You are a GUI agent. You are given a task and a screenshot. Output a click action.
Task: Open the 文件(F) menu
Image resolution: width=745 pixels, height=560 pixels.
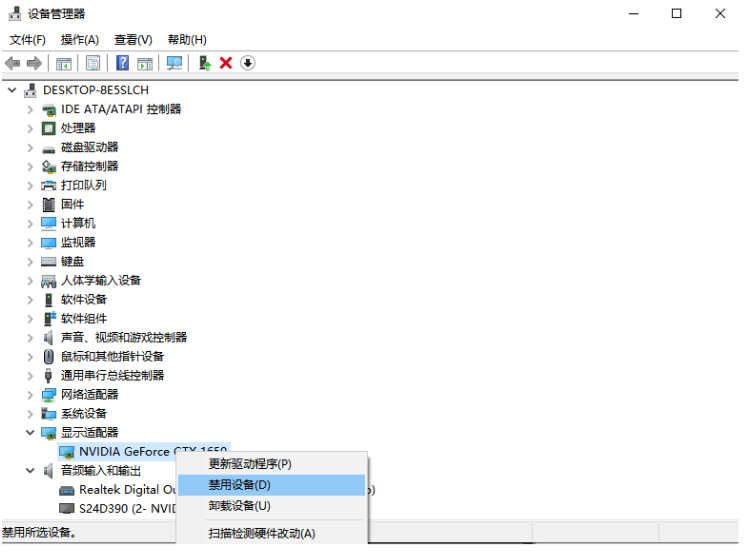(28, 40)
